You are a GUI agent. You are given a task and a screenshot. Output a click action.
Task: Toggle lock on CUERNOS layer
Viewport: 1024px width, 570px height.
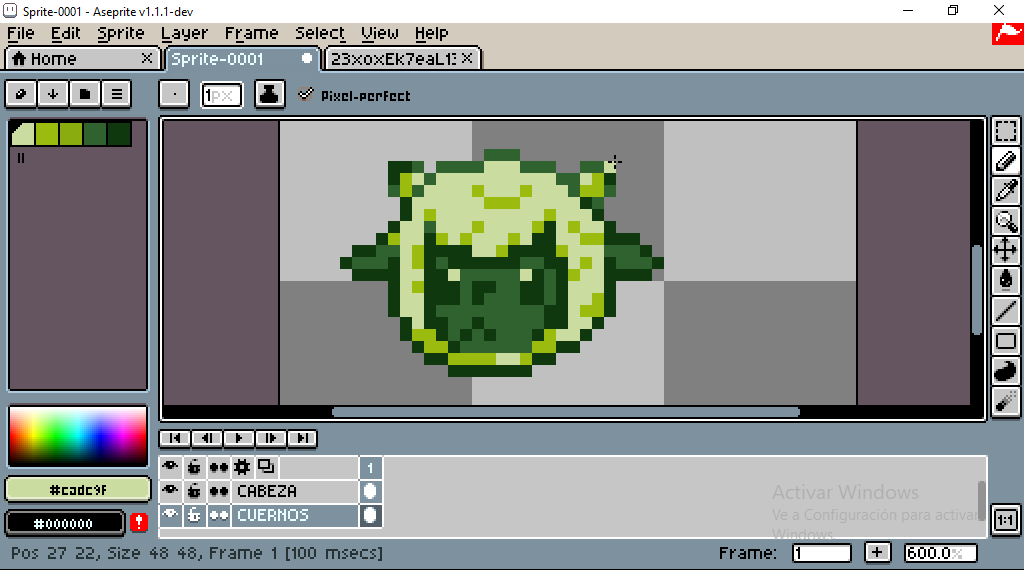[x=194, y=515]
